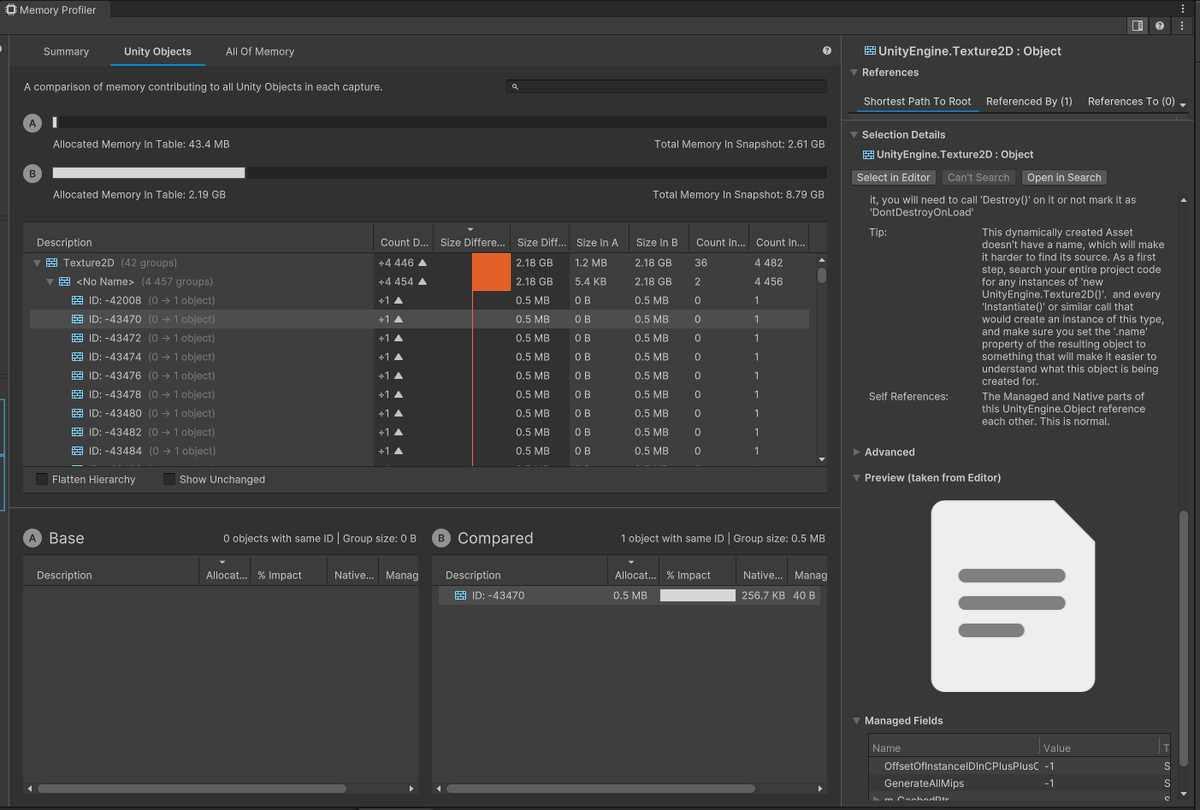The image size is (1200, 810).
Task: Click the Unity Objects search field
Action: pos(666,87)
